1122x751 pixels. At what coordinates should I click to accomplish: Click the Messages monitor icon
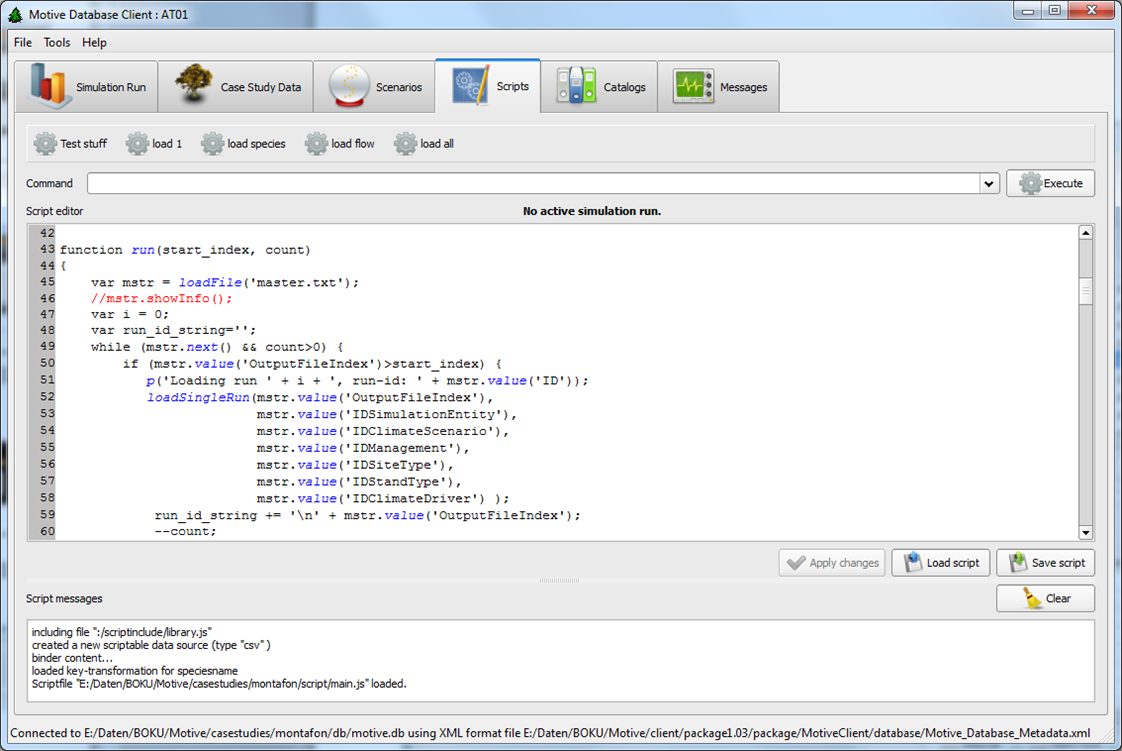(693, 87)
